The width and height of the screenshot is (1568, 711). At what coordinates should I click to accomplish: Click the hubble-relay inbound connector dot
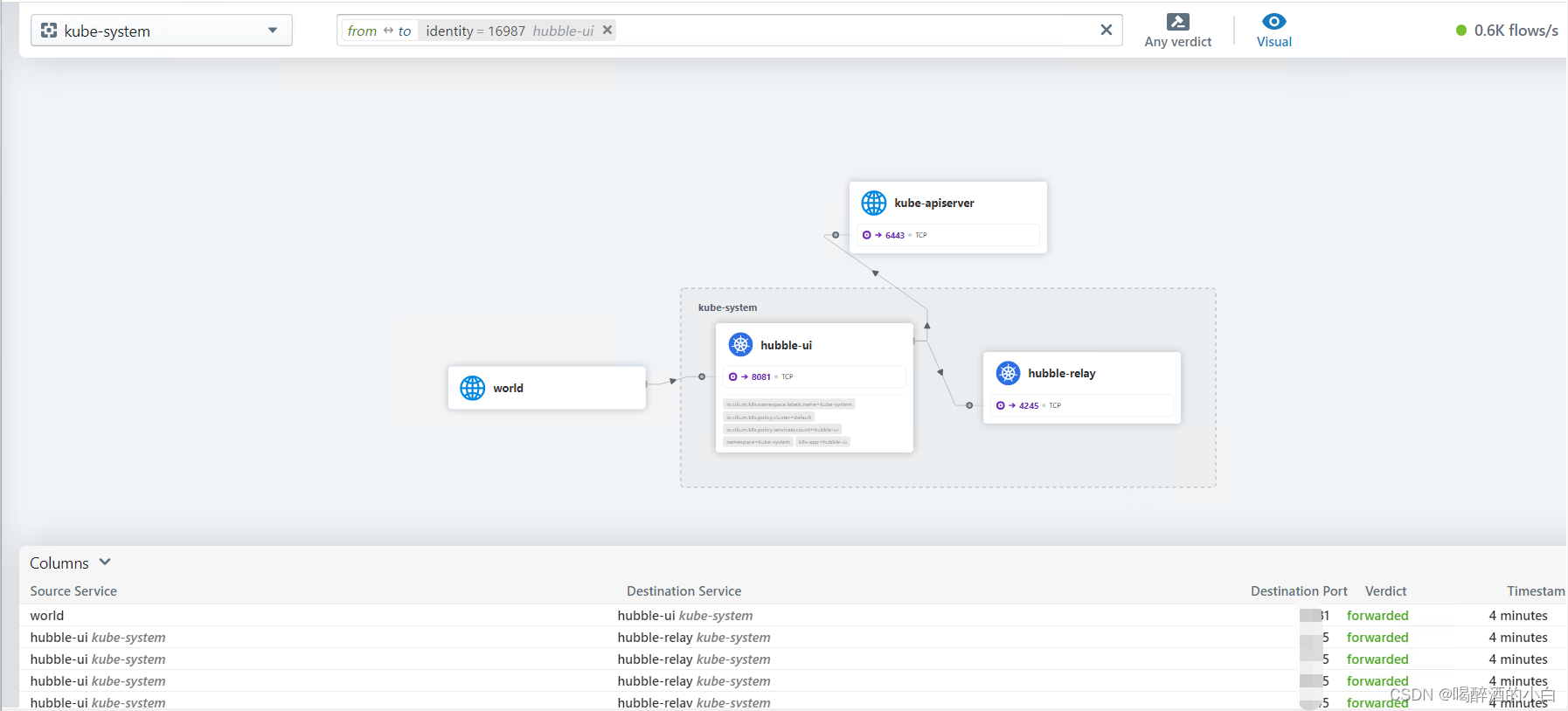[x=969, y=405]
